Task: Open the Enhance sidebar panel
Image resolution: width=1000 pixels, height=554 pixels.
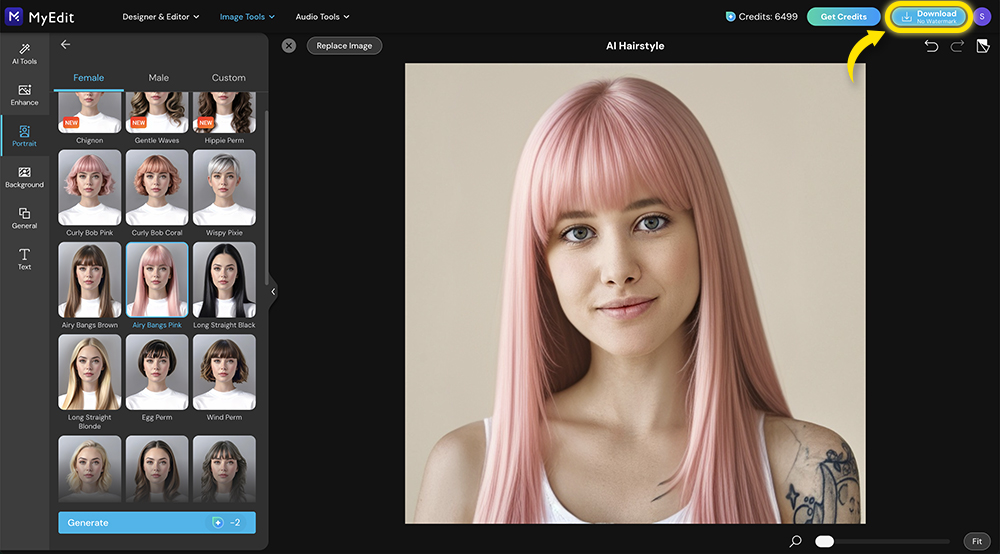Action: (x=24, y=95)
